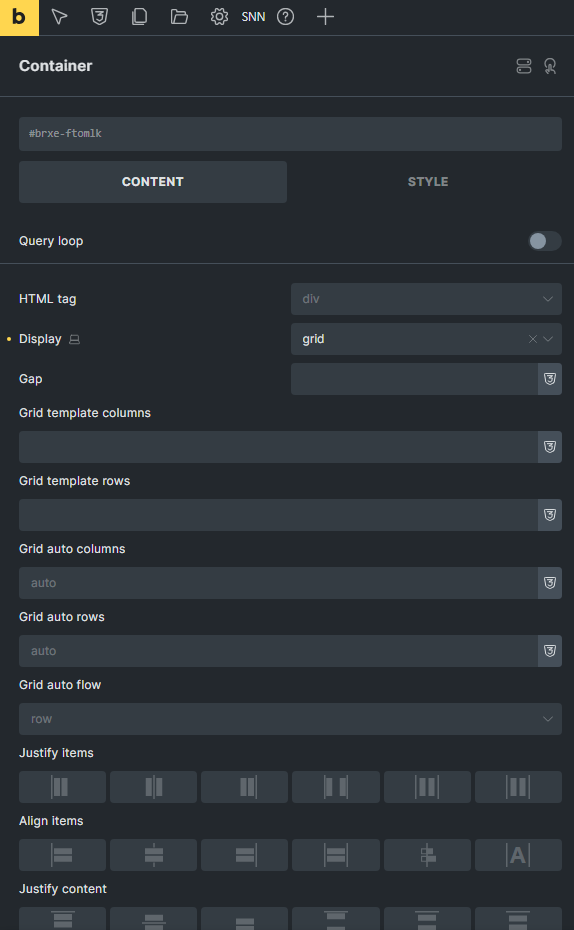Open the help question mark icon
The height and width of the screenshot is (930, 574).
coord(285,17)
